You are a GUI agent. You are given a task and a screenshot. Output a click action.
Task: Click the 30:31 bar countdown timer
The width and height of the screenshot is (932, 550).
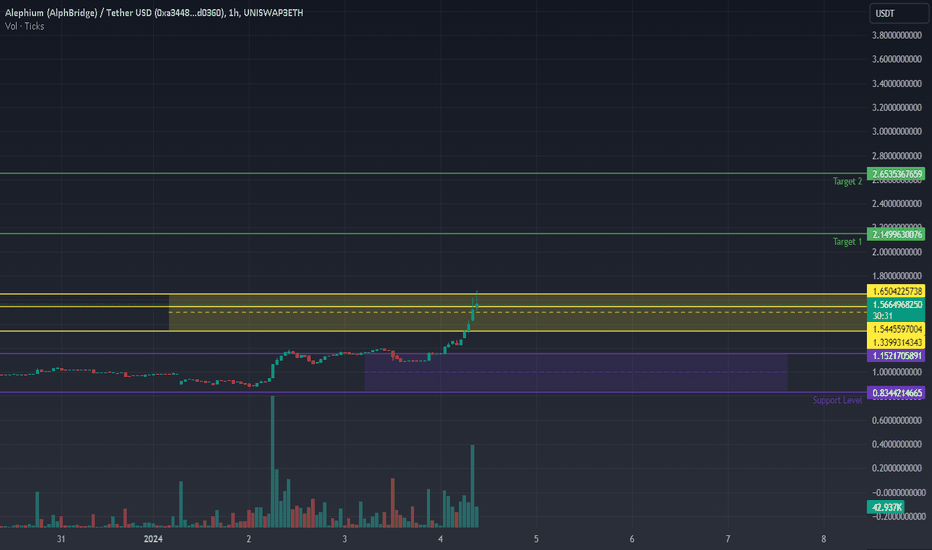tap(883, 316)
